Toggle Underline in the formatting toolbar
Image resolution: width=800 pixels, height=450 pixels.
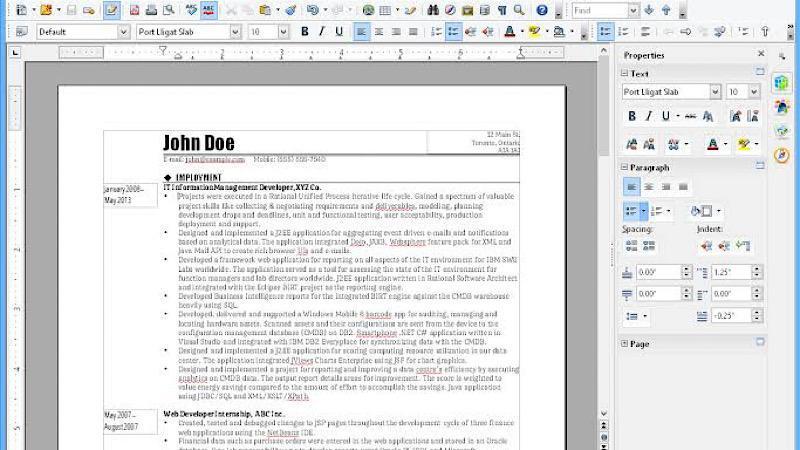339,32
